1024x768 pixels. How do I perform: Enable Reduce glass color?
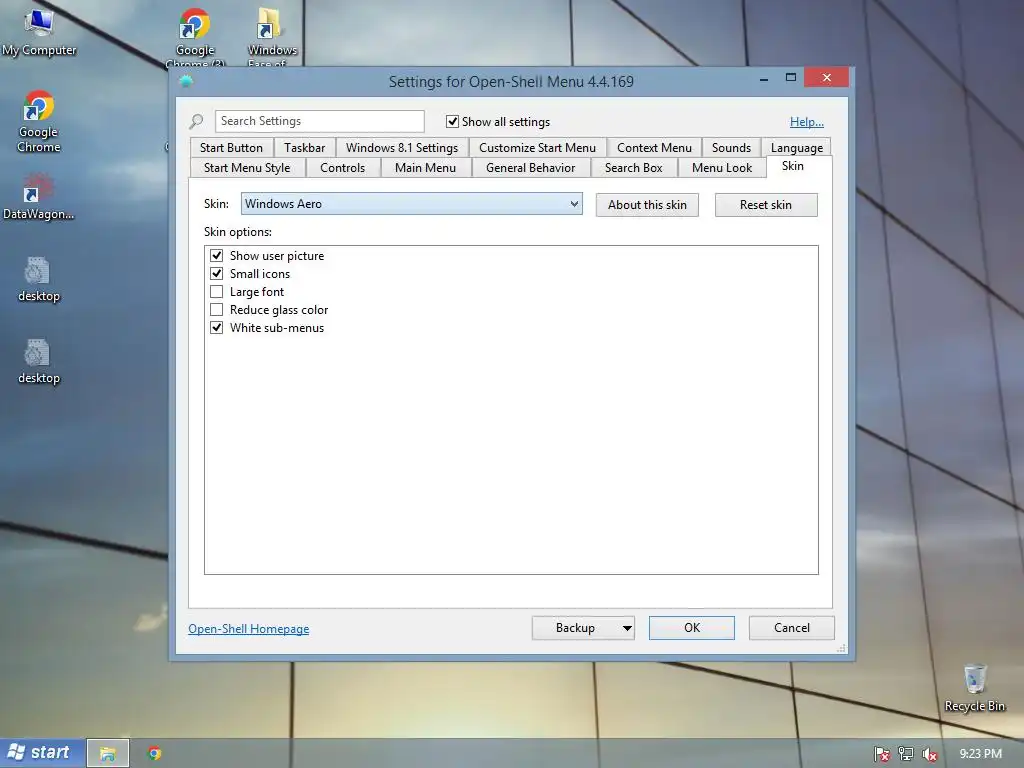tap(217, 310)
